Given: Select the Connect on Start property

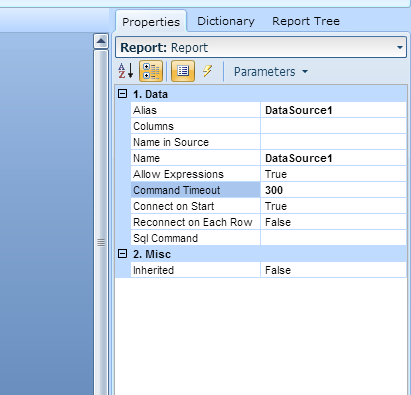Looking at the screenshot, I should click(x=195, y=206).
